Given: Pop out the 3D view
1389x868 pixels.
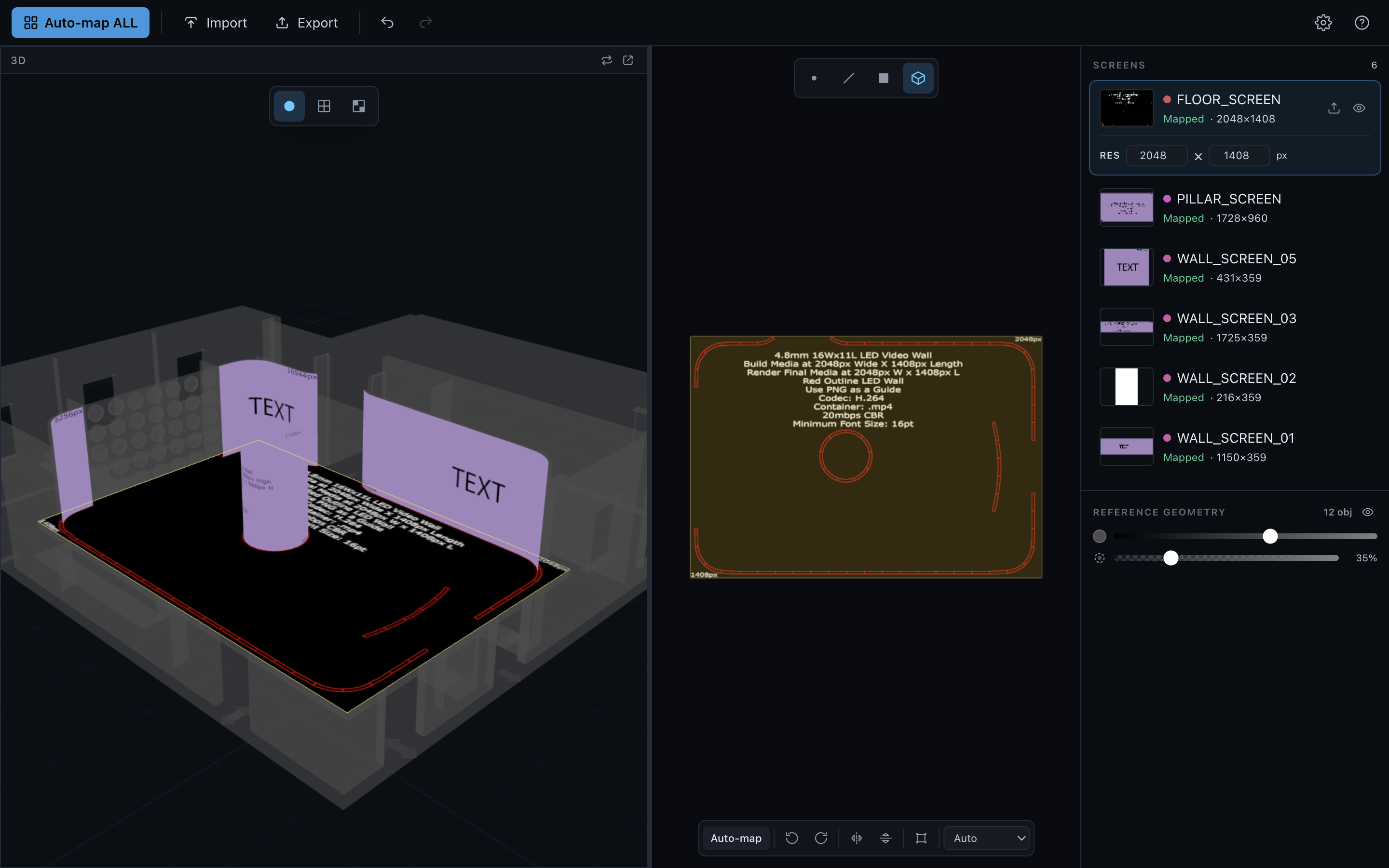Looking at the screenshot, I should click(x=628, y=60).
